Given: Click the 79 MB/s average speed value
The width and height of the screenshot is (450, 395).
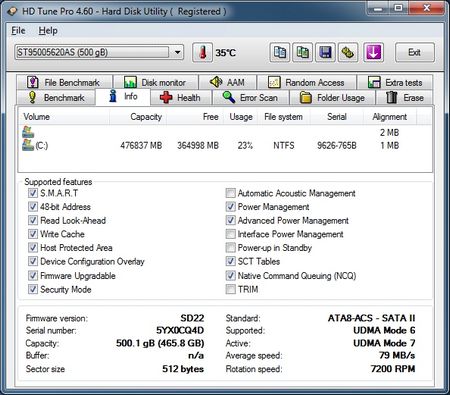Looking at the screenshot, I should pyautogui.click(x=397, y=355).
